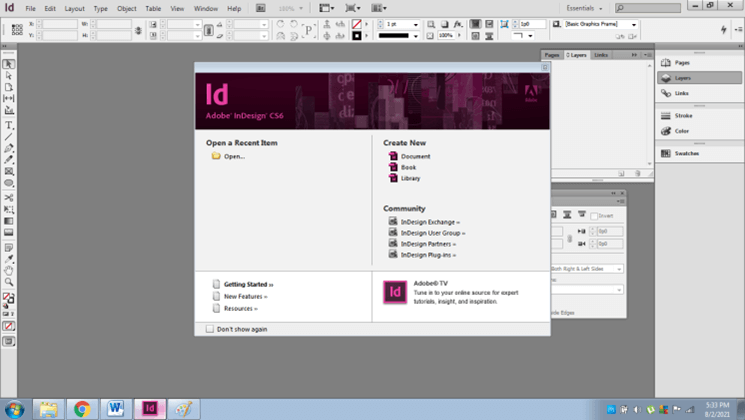Select the Direct Selection tool
The width and height of the screenshot is (745, 420).
click(9, 76)
